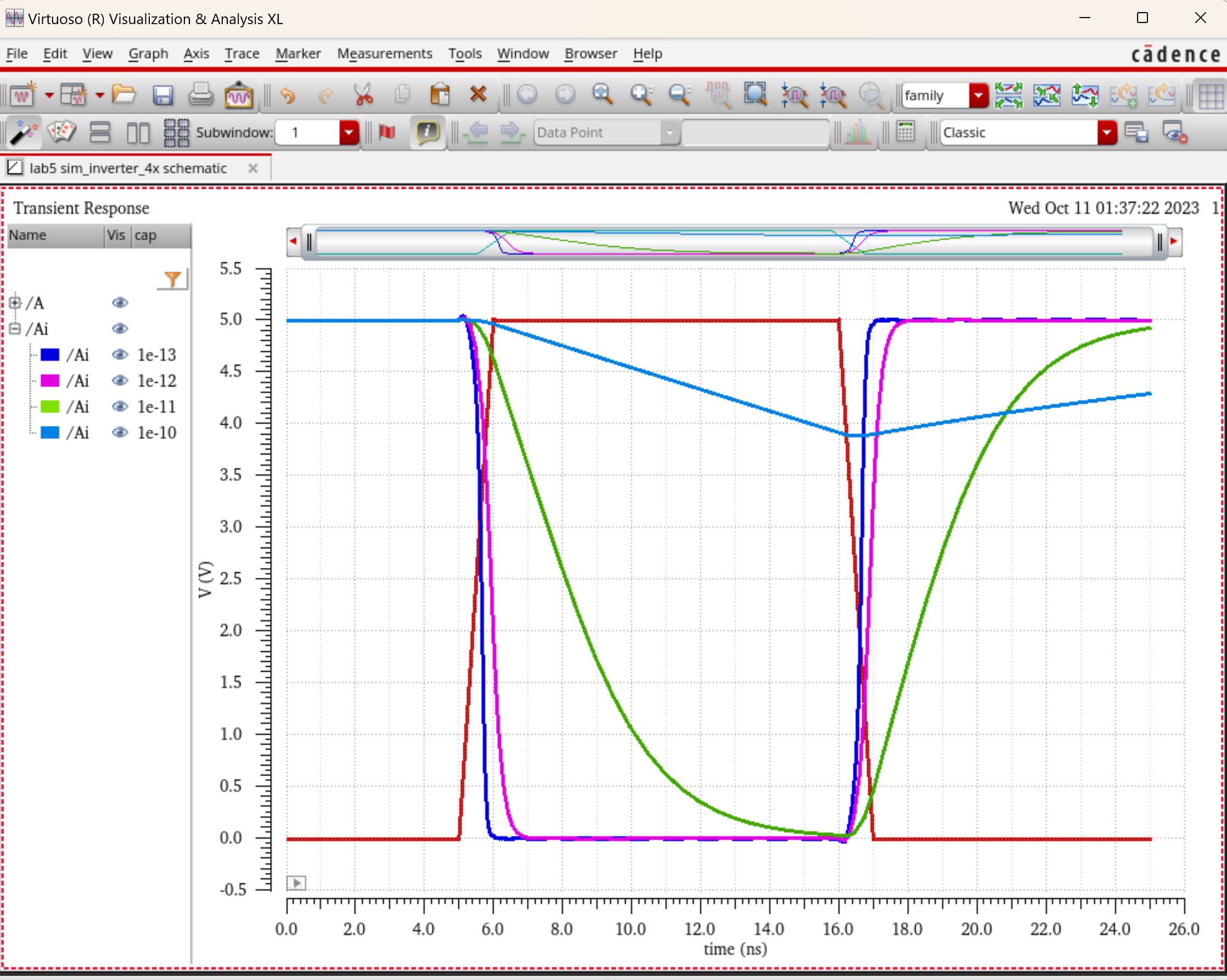
Task: Click the scissors Cut icon
Action: (x=363, y=95)
